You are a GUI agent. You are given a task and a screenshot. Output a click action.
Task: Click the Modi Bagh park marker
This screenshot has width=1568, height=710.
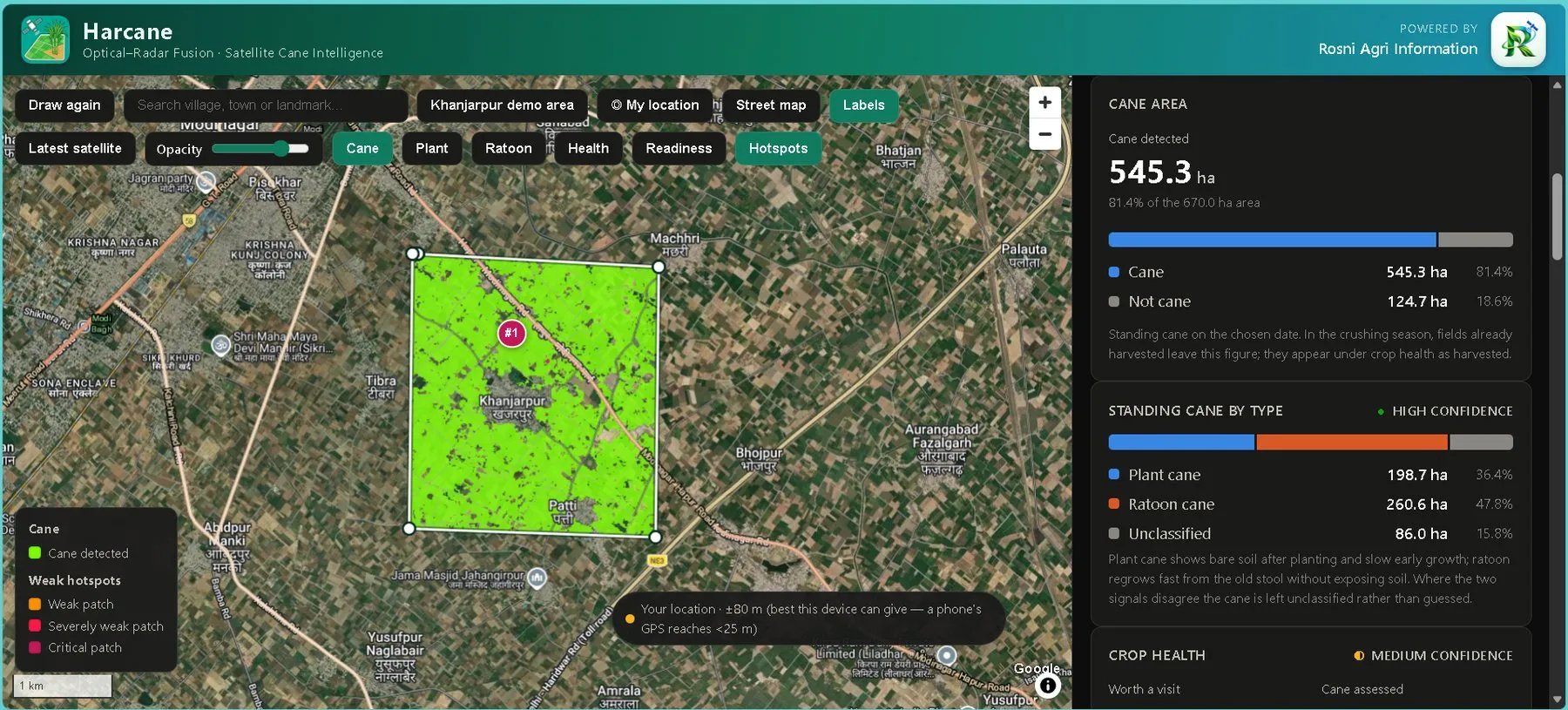coord(84,327)
